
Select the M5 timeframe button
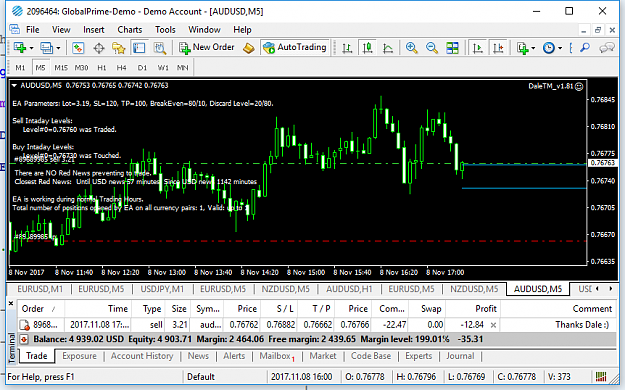tap(40, 68)
